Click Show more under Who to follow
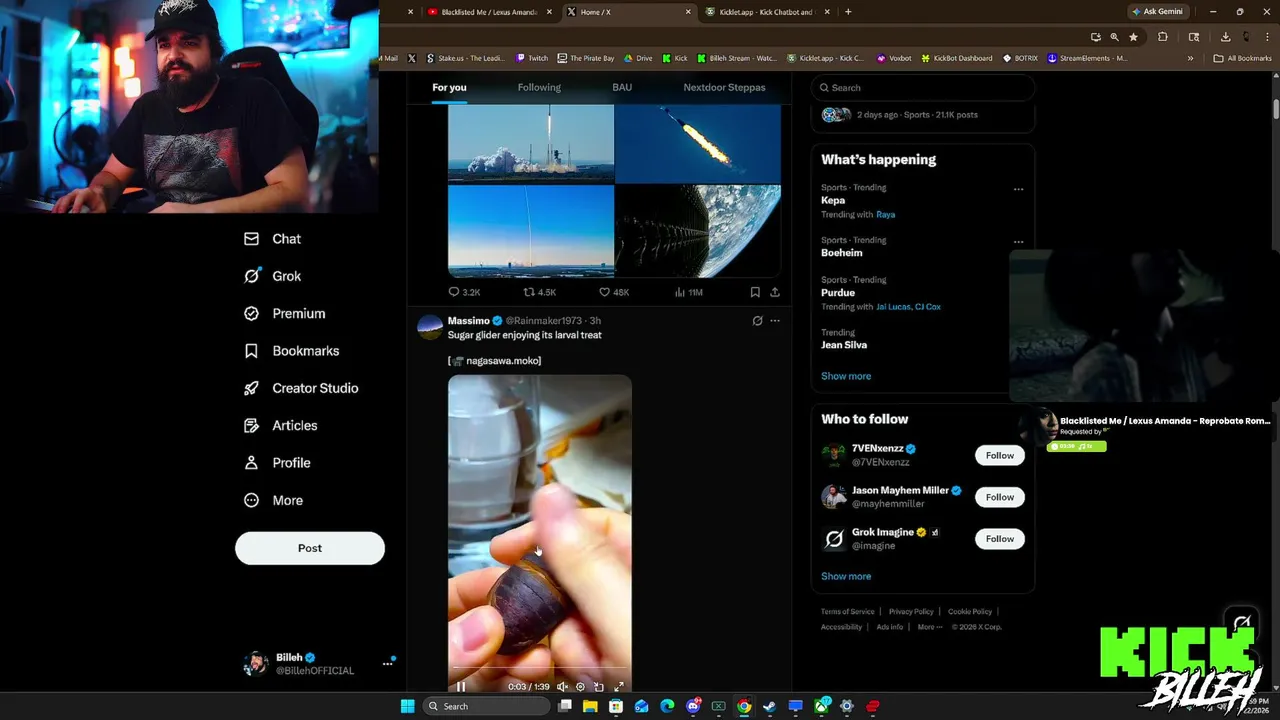Image resolution: width=1280 pixels, height=720 pixels. [846, 576]
